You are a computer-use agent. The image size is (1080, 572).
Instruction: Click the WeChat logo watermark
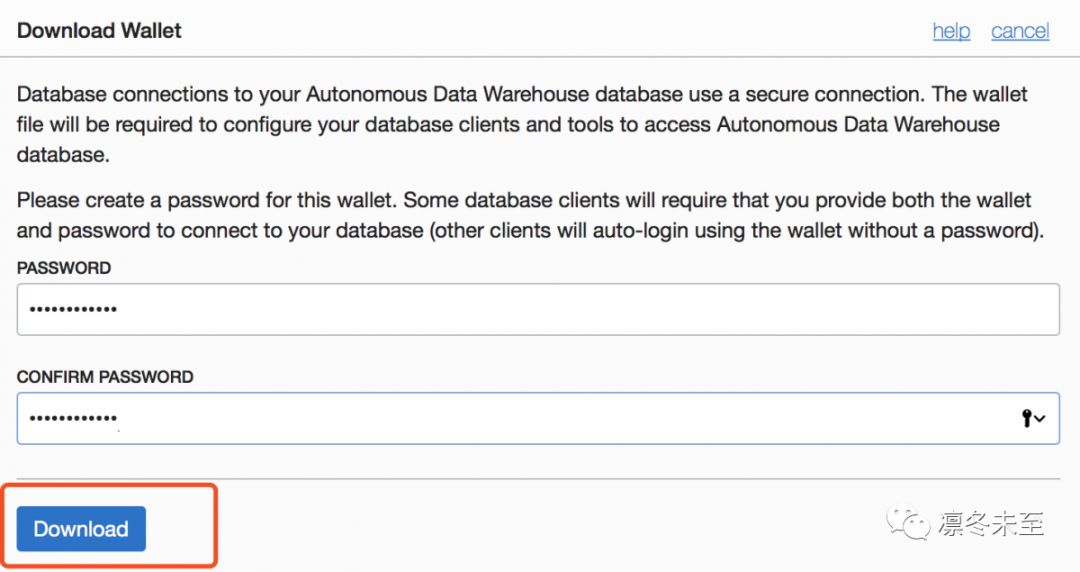point(910,523)
